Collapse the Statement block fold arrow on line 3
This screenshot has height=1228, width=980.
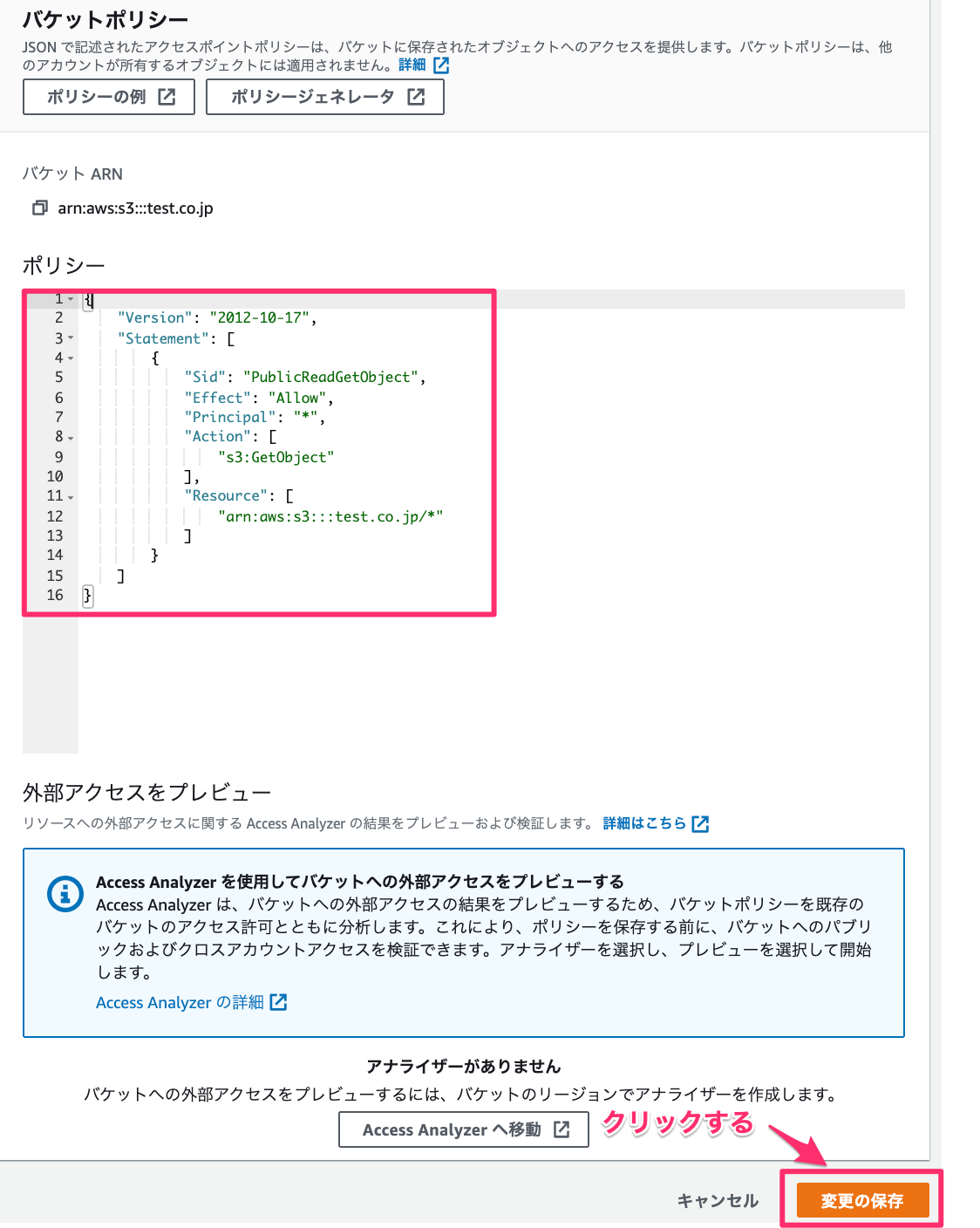[x=69, y=338]
